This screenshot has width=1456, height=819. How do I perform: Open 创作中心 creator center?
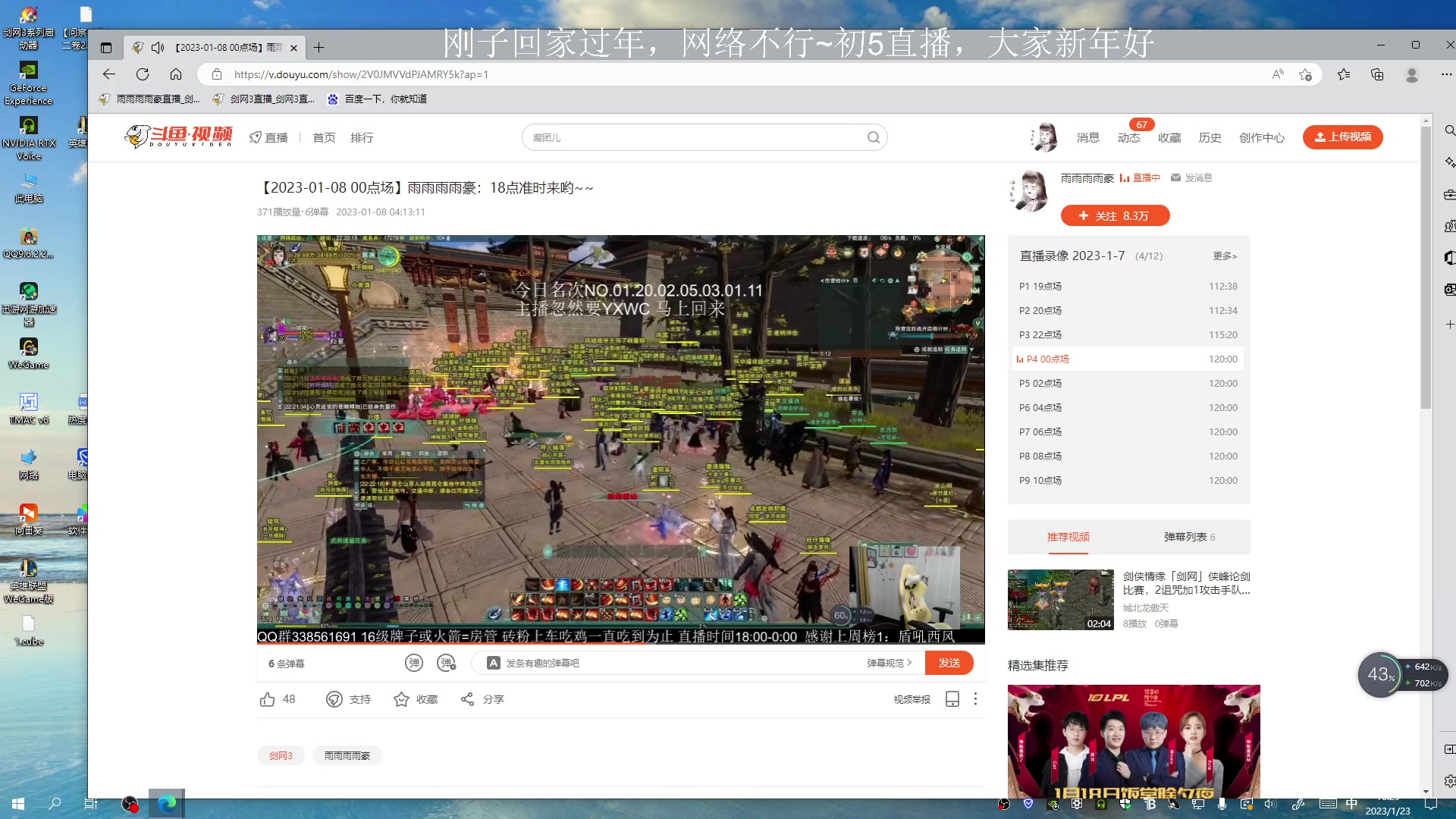[x=1262, y=137]
